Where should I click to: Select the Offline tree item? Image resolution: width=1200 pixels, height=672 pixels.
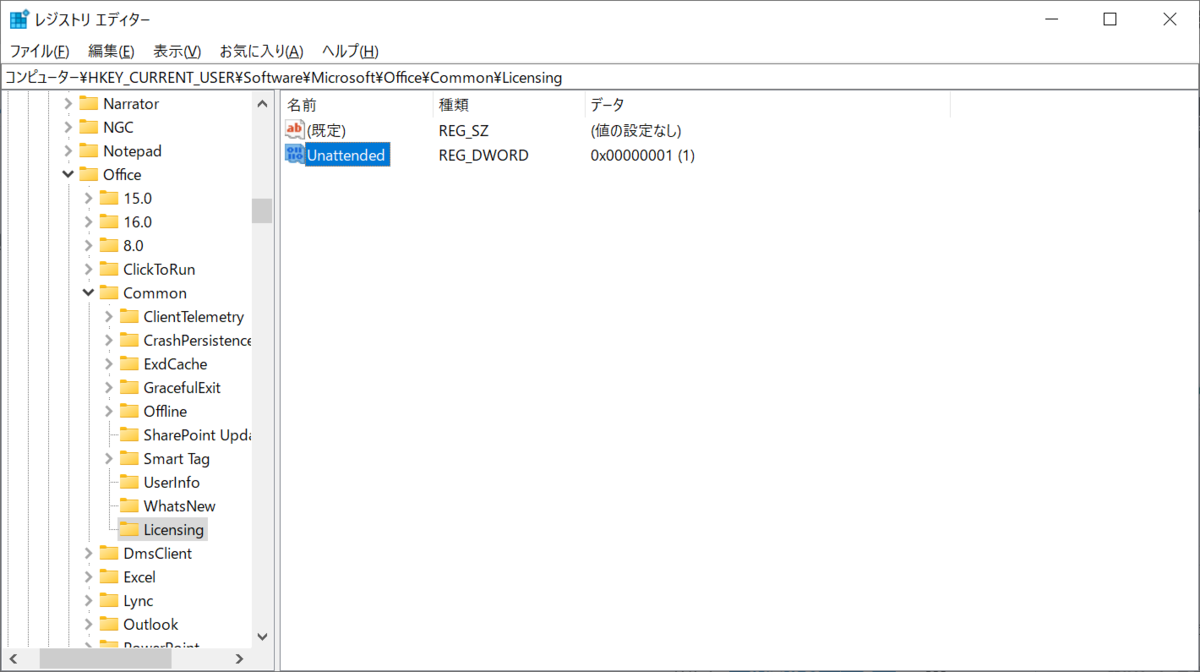165,411
